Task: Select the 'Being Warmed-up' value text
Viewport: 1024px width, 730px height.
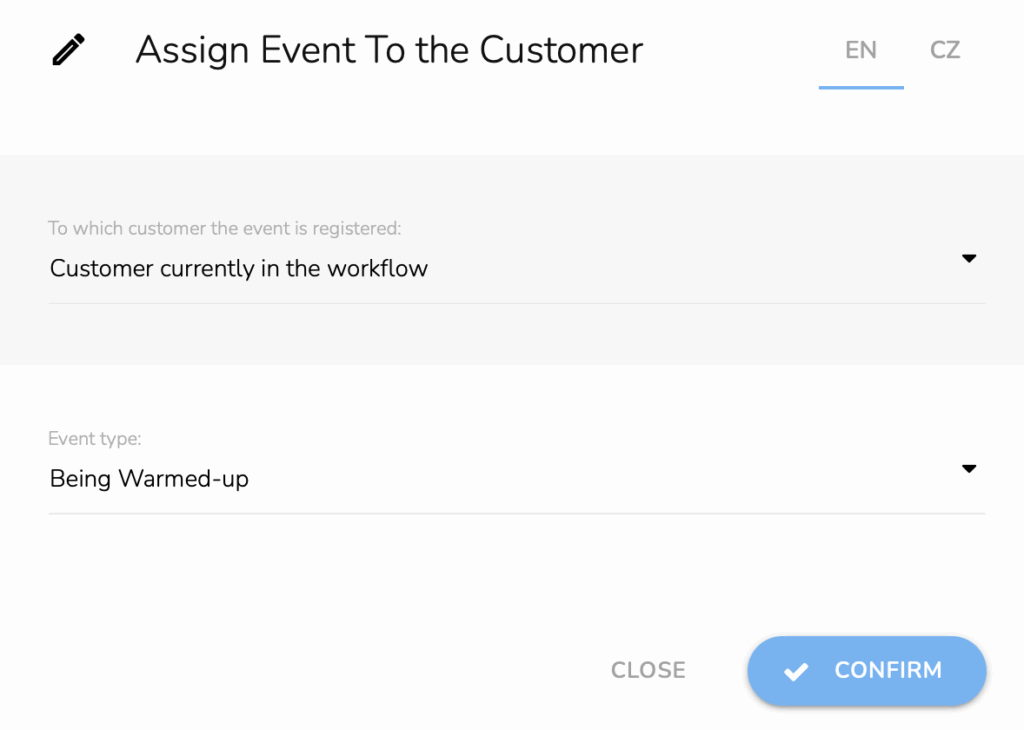Action: point(149,479)
